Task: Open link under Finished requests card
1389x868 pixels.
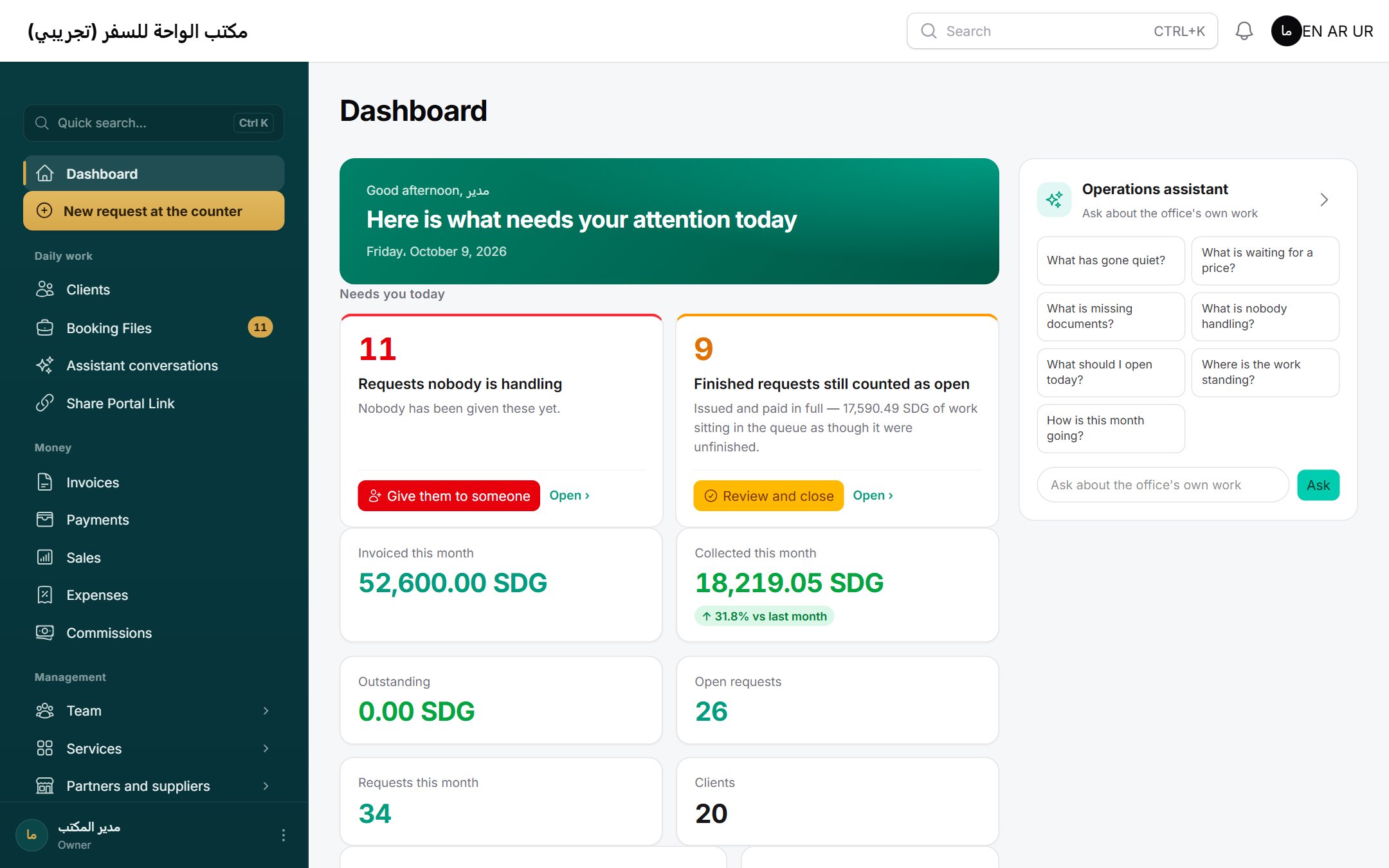Action: pos(873,495)
